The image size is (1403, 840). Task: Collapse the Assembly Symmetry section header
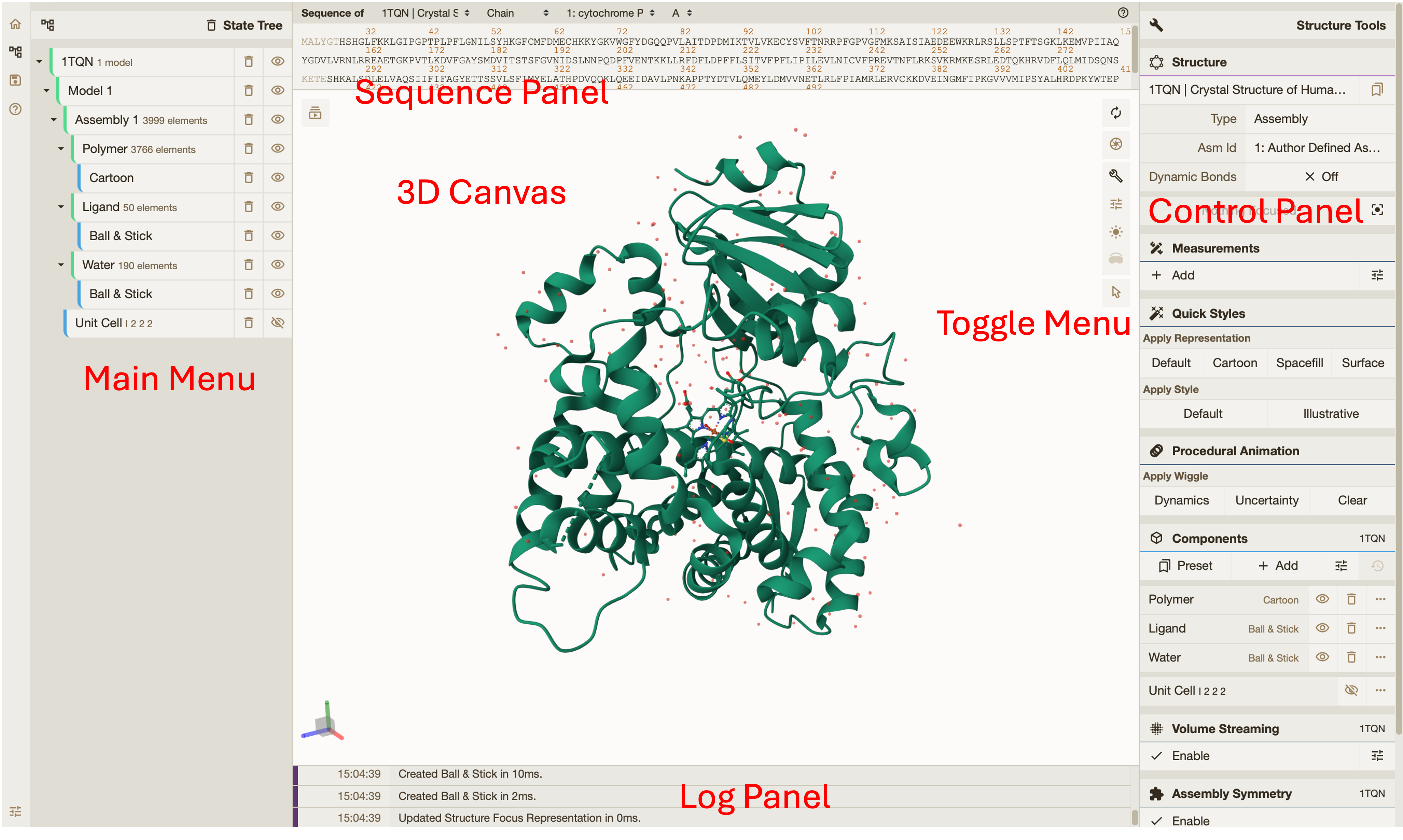[x=1266, y=794]
